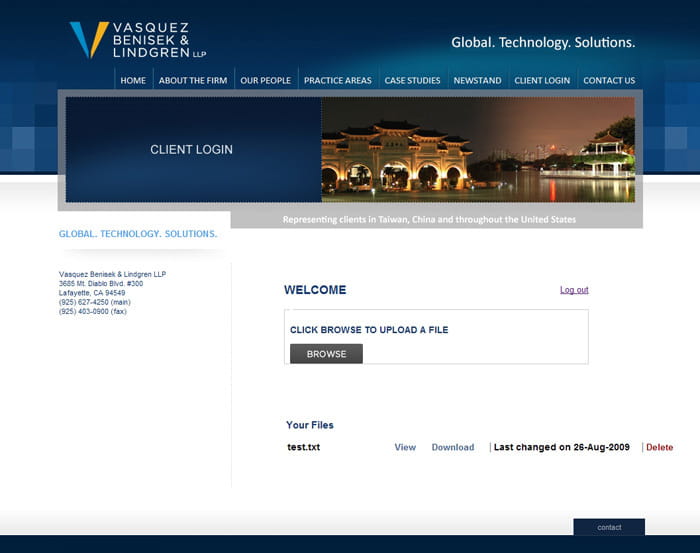Select Client Login in navigation bar
This screenshot has height=553, width=700.
(542, 80)
